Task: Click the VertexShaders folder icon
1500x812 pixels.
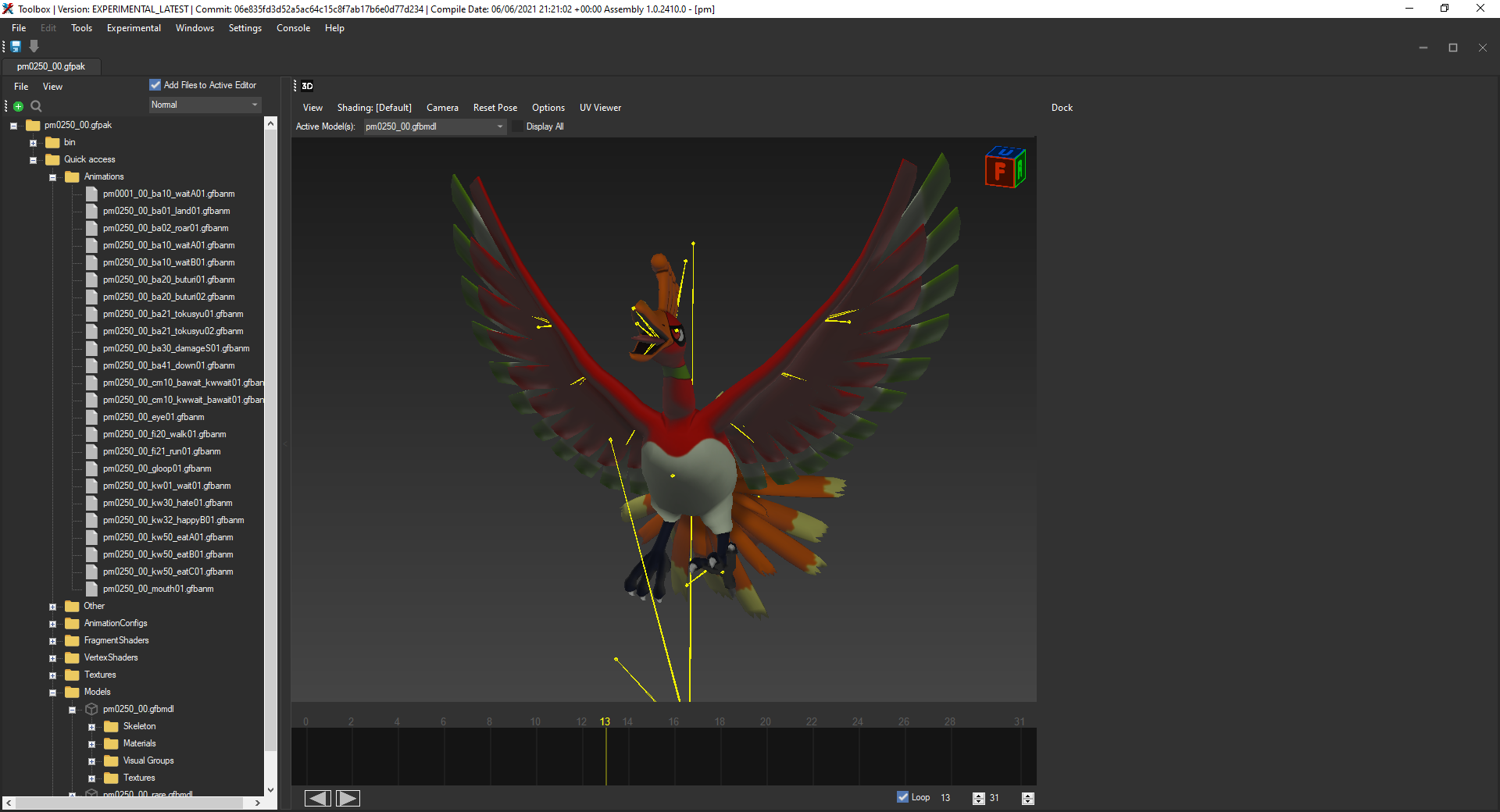Action: point(73,657)
